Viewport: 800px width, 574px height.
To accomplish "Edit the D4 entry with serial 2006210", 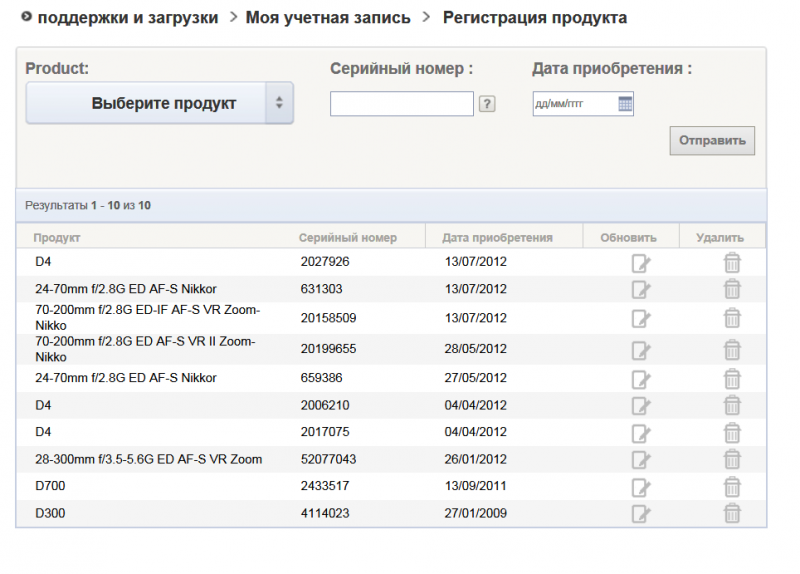I will [641, 406].
